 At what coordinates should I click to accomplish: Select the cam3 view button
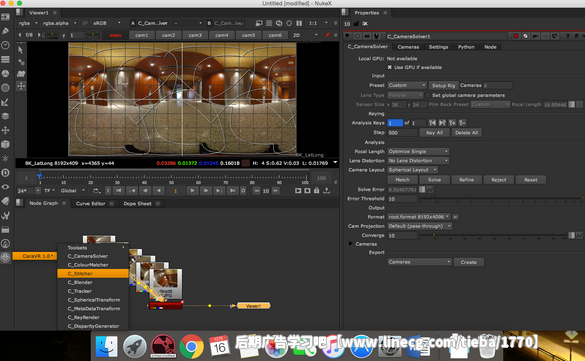195,35
